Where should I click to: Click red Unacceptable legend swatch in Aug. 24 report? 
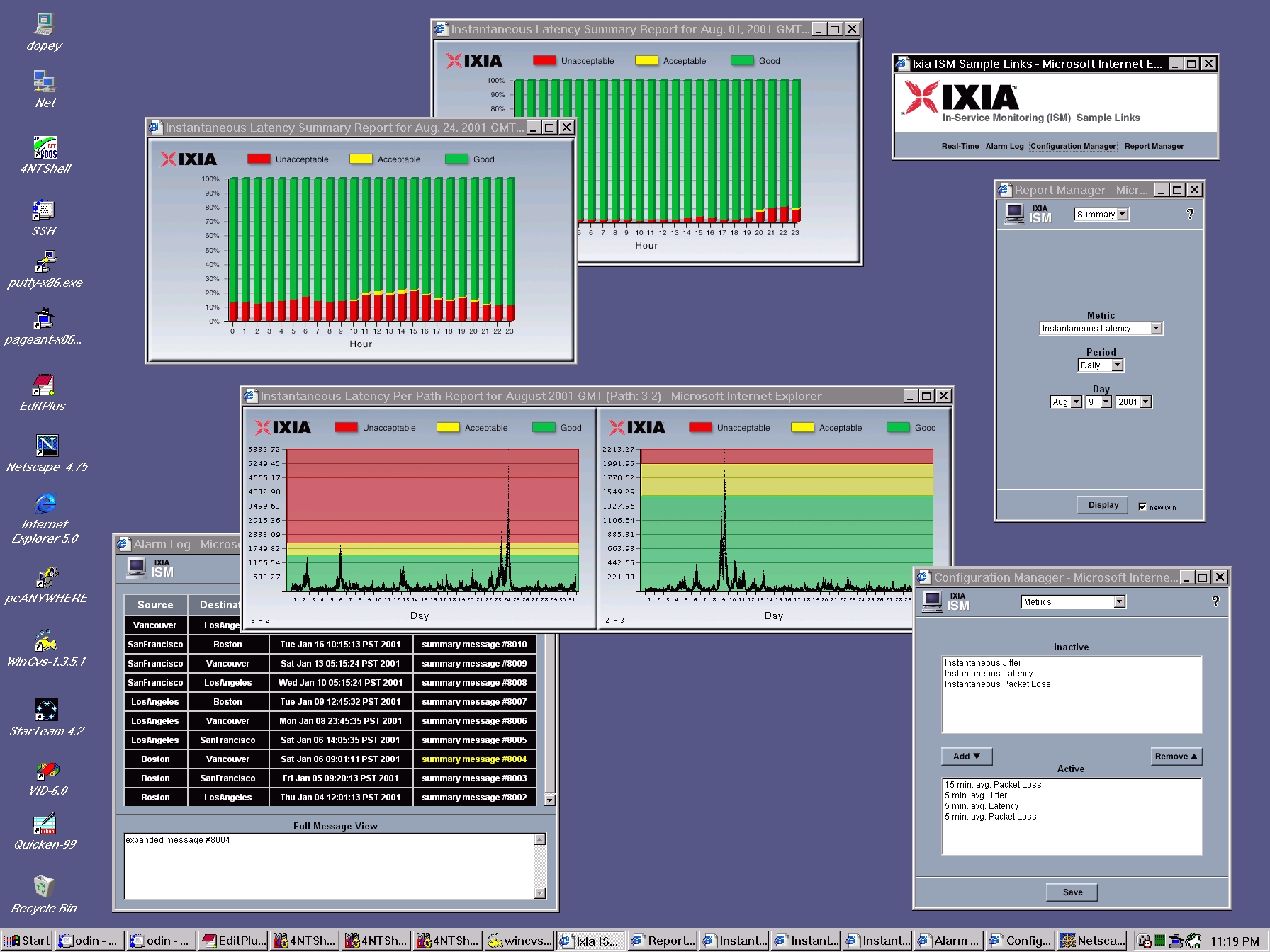coord(259,159)
